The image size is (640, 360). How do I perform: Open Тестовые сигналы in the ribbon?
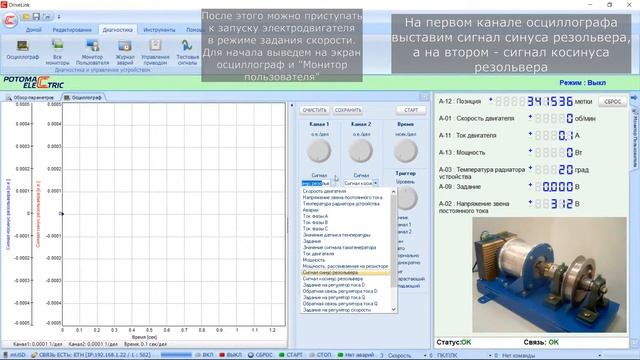(187, 52)
